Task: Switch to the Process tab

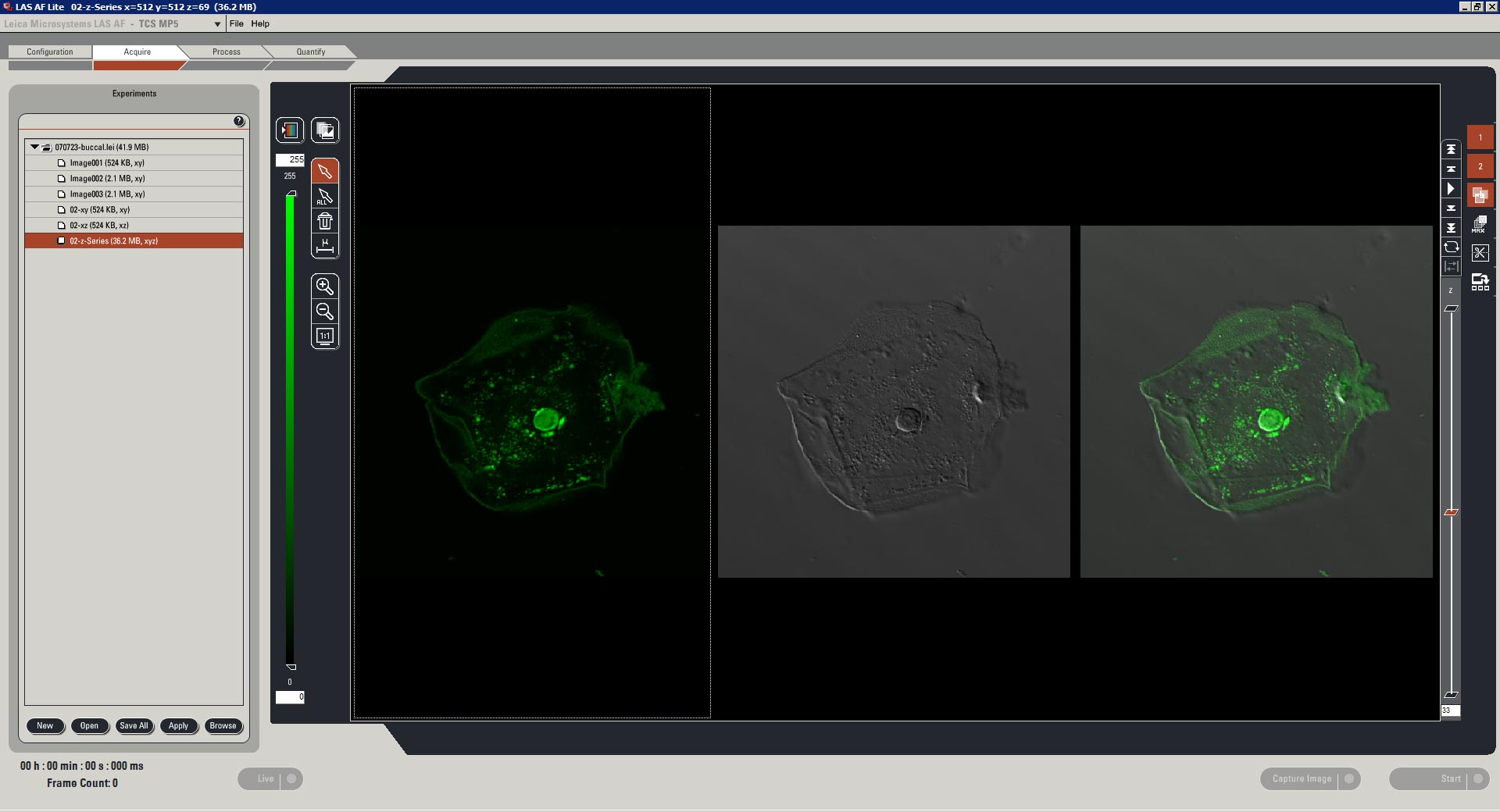Action: pos(227,52)
